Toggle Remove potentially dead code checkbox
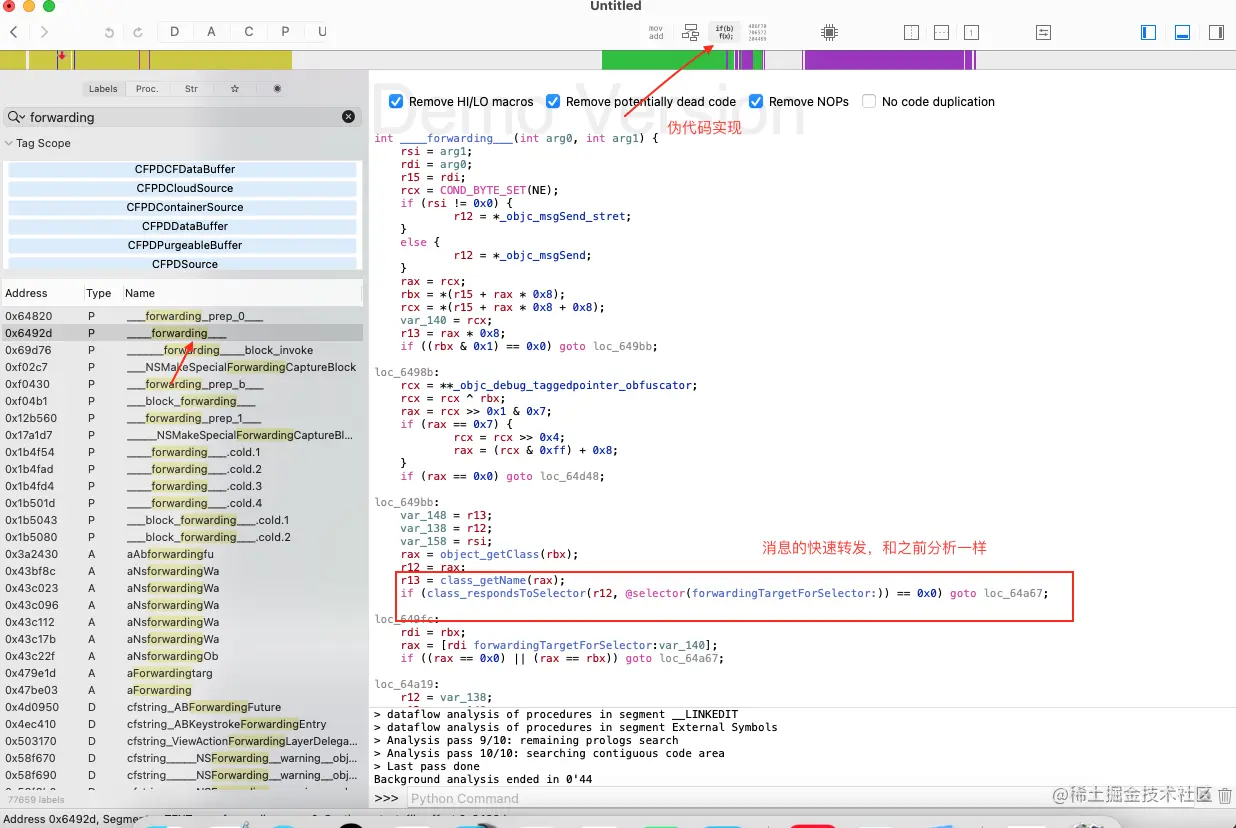This screenshot has width=1236, height=828. 553,101
